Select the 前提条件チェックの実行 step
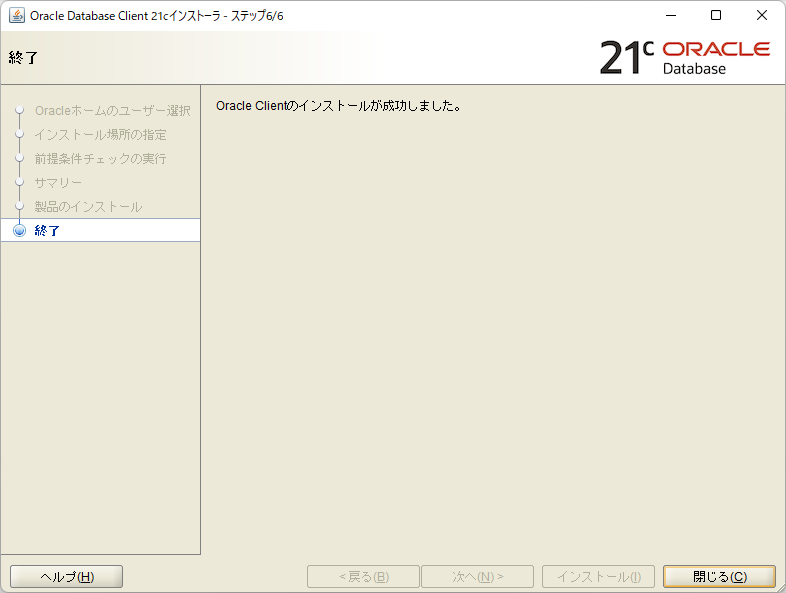This screenshot has height=593, width=786. [100, 158]
